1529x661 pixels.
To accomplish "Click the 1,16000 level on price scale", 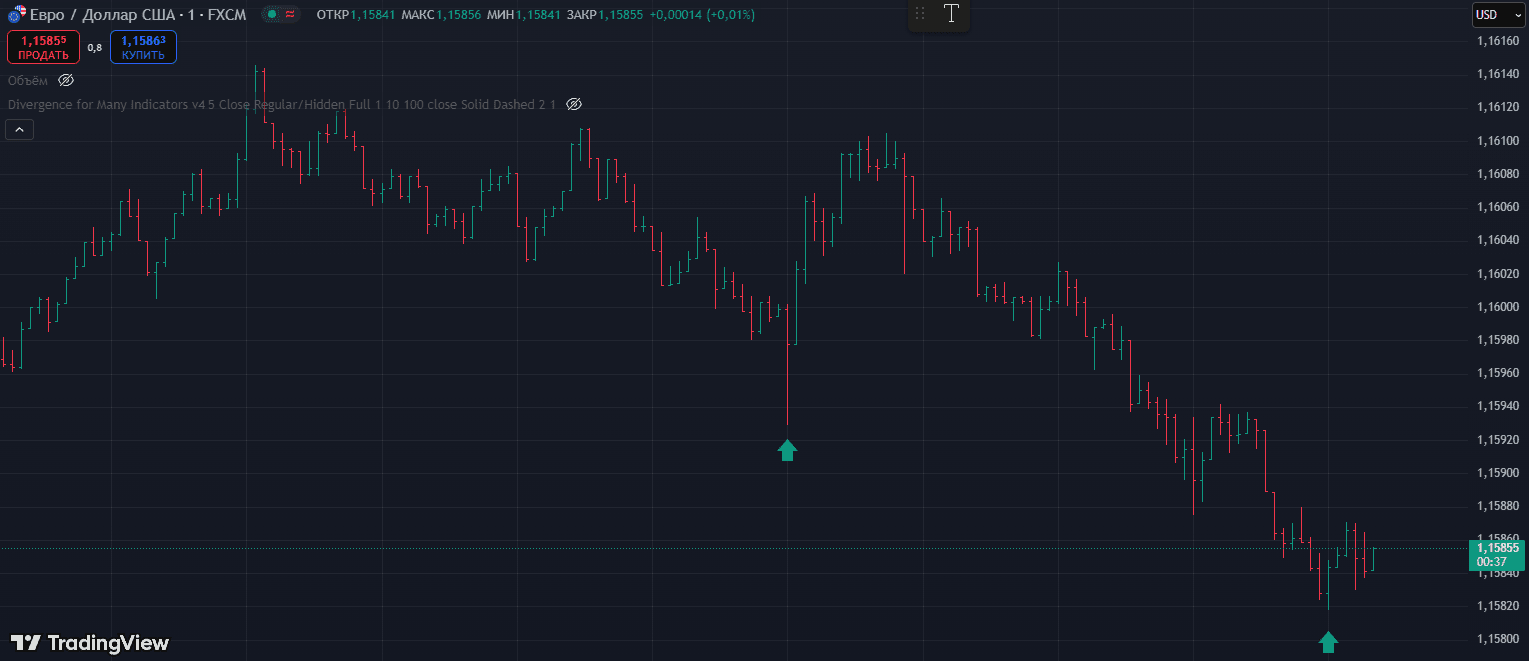I will (1496, 307).
